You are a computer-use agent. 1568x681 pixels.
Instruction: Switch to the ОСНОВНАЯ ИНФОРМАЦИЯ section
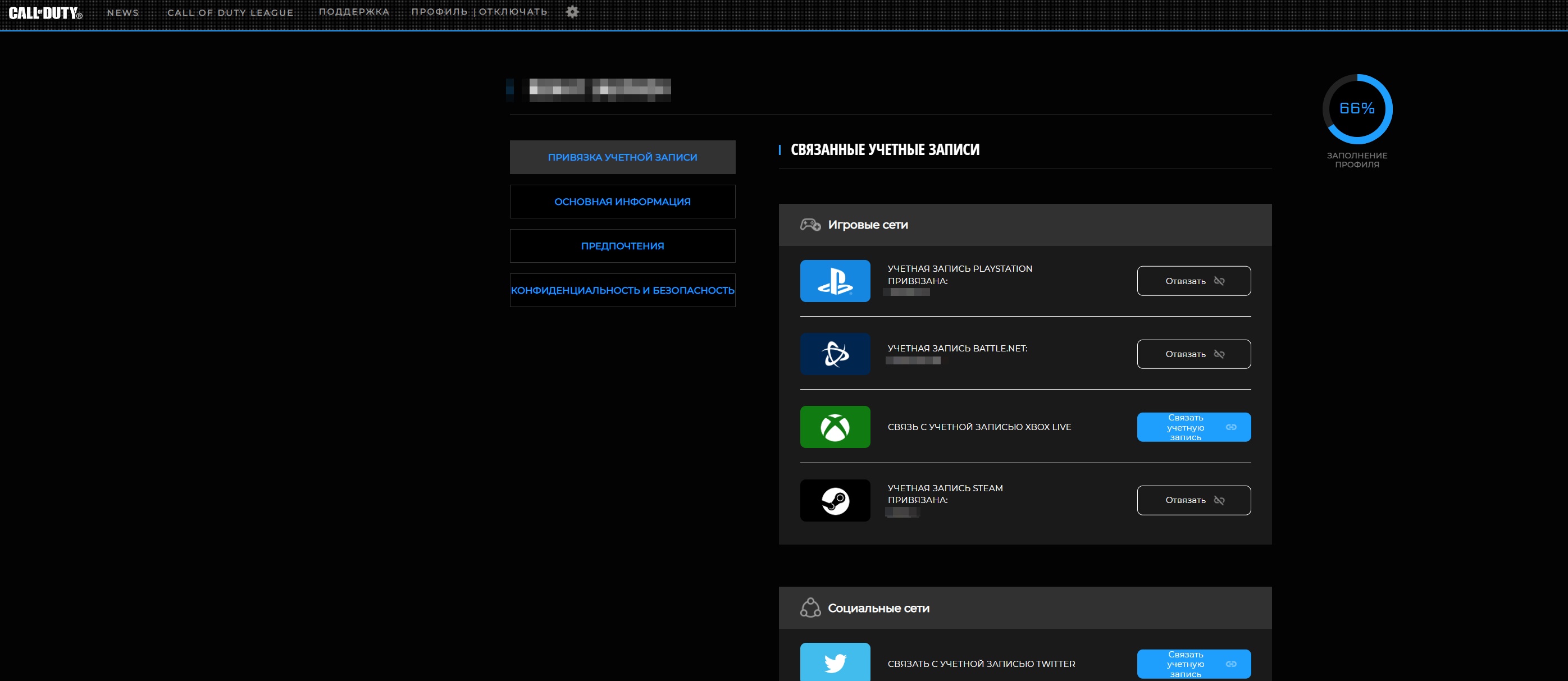click(623, 202)
